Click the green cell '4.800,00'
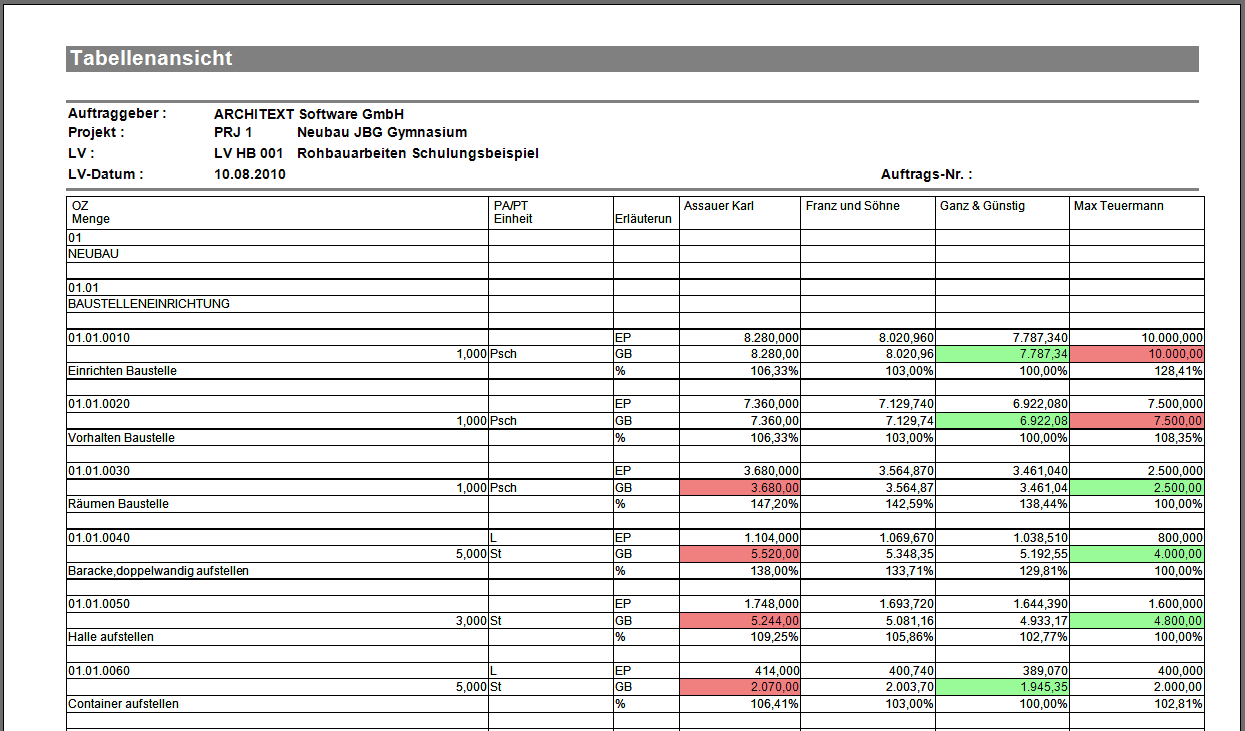The image size is (1245, 731). [x=1137, y=621]
